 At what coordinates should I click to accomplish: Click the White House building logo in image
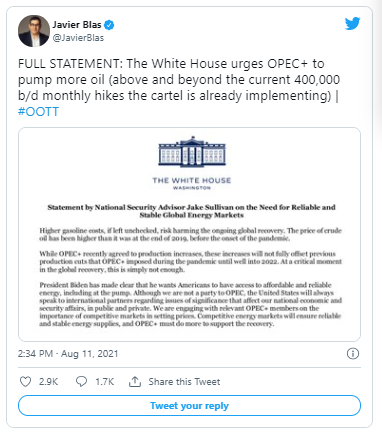tap(192, 152)
